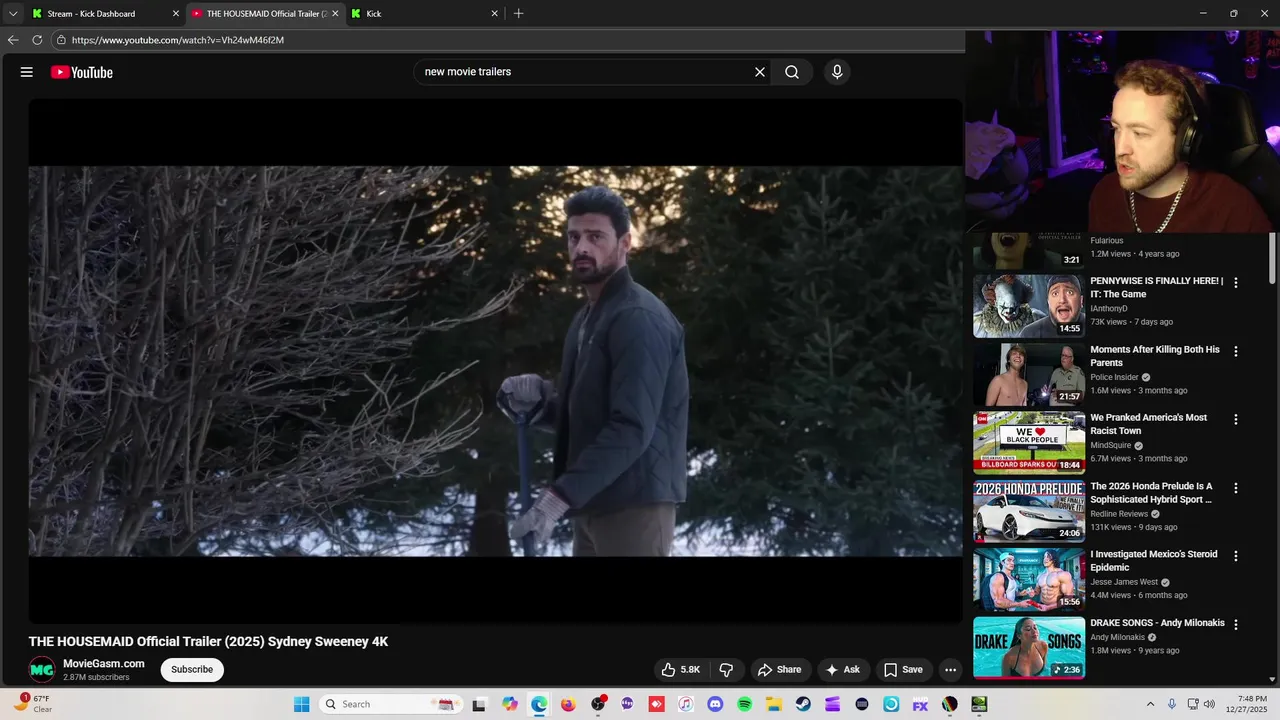Image resolution: width=1280 pixels, height=720 pixels.
Task: Click the magnifier search button
Action: [x=792, y=72]
